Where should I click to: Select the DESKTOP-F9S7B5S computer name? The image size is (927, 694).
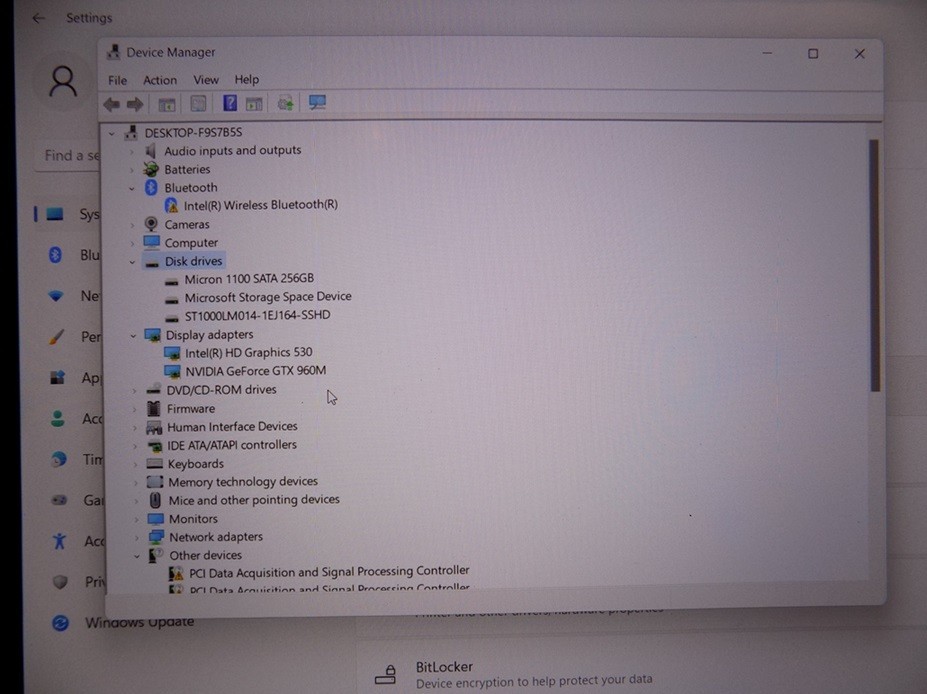[x=193, y=132]
